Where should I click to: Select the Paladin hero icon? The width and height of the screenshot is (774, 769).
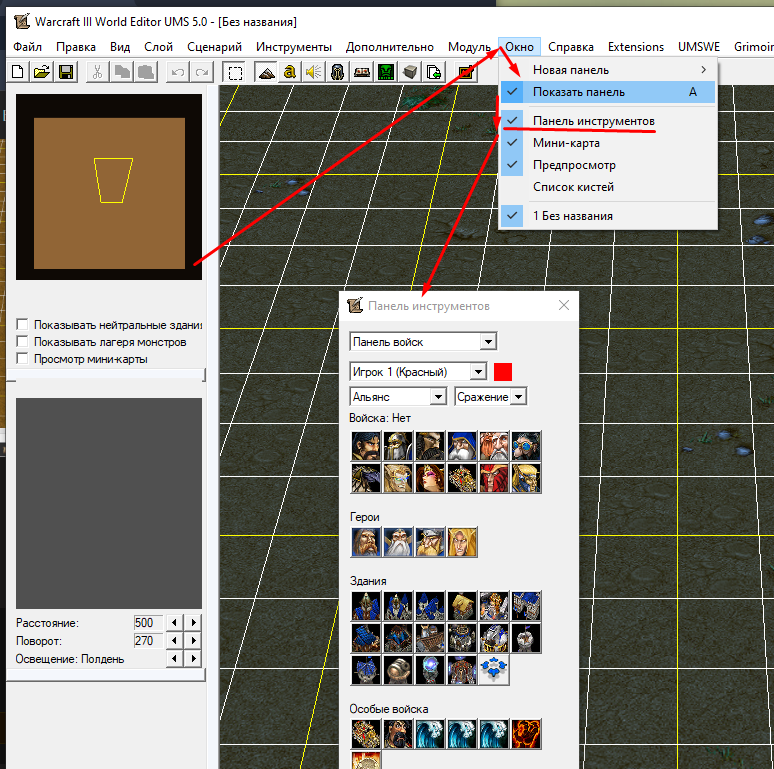366,542
